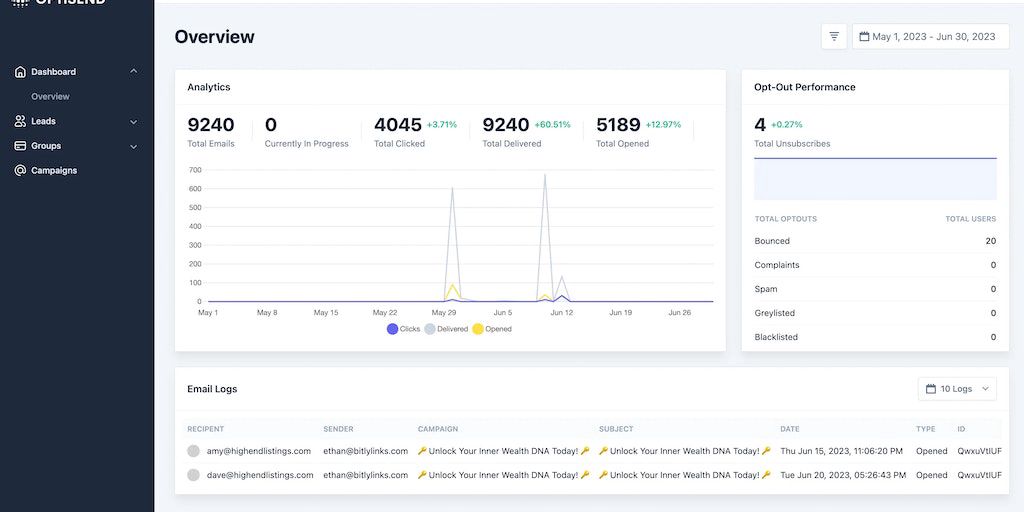Click the Campaigns at-sign icon

pyautogui.click(x=20, y=171)
